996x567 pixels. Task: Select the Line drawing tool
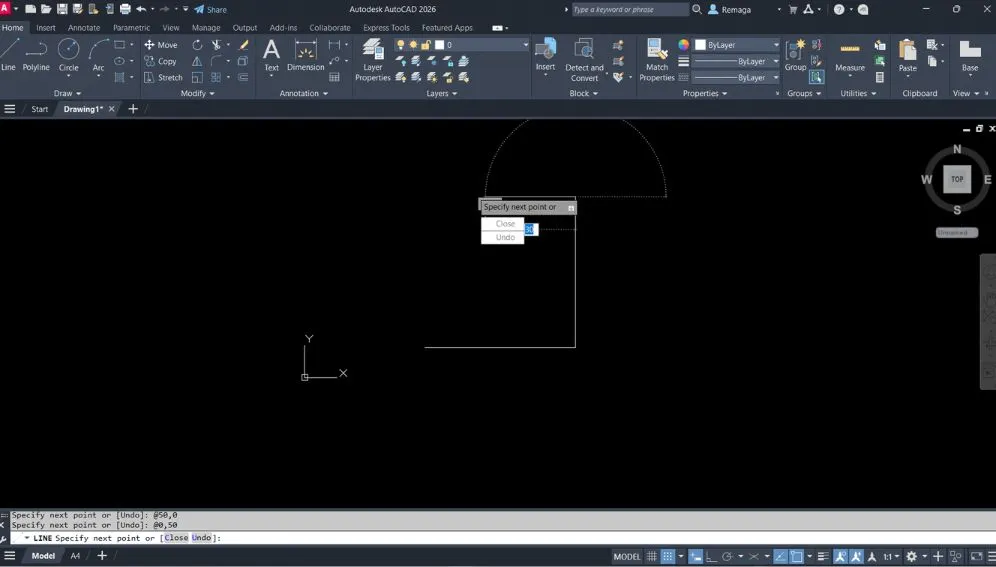click(9, 54)
